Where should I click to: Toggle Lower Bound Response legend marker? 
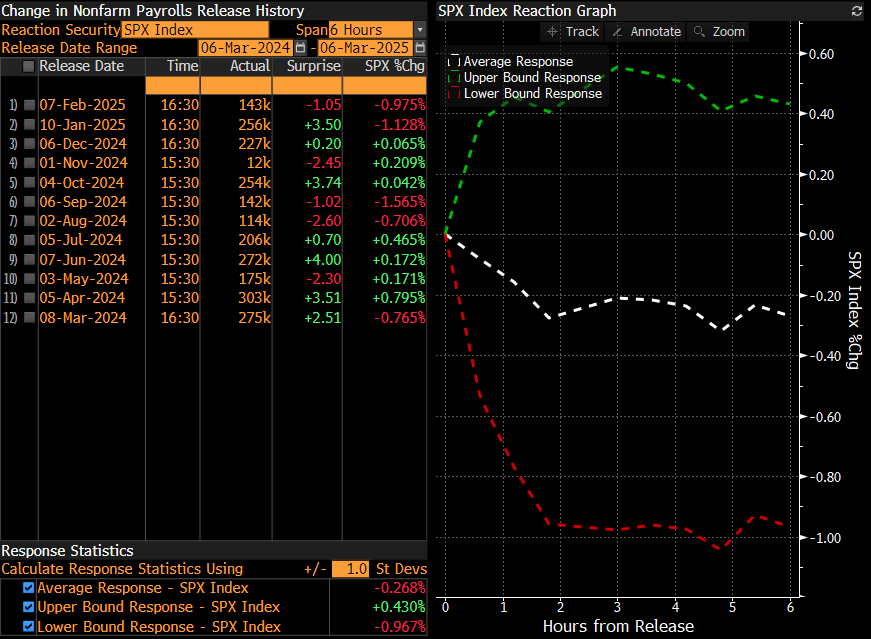click(454, 93)
